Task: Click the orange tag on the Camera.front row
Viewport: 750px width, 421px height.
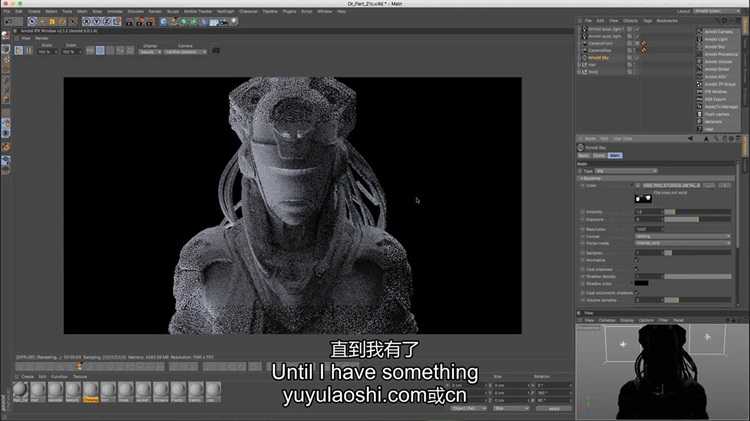Action: (644, 43)
